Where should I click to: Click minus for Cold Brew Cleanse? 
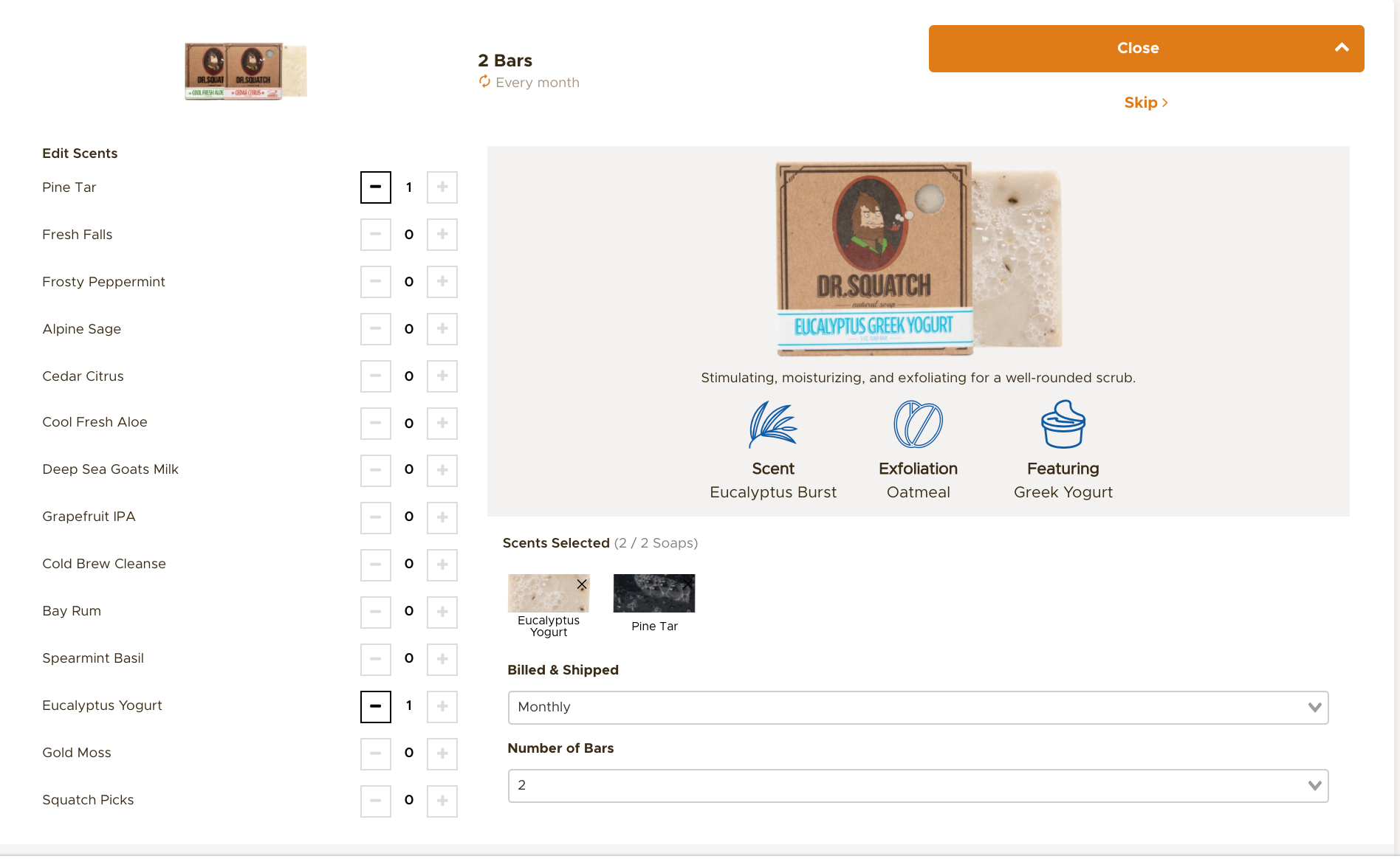(x=376, y=565)
